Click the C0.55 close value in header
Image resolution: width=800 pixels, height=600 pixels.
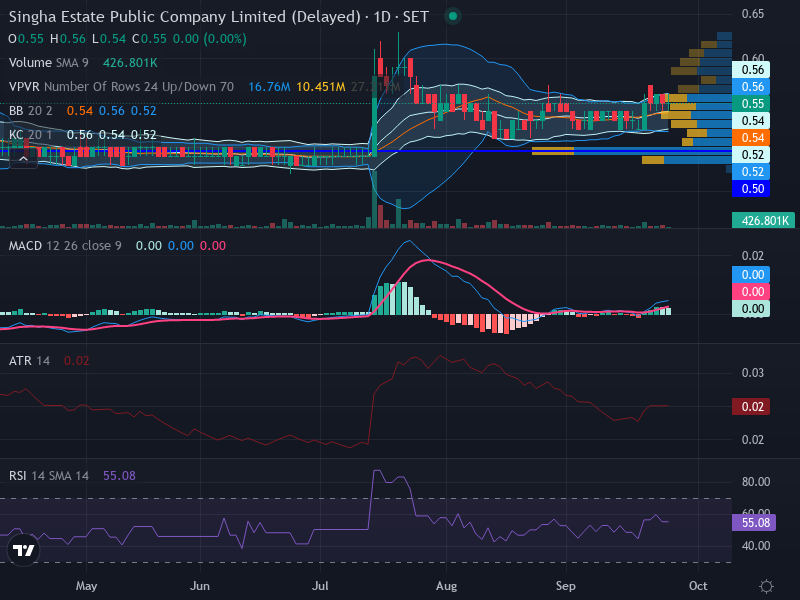click(149, 39)
